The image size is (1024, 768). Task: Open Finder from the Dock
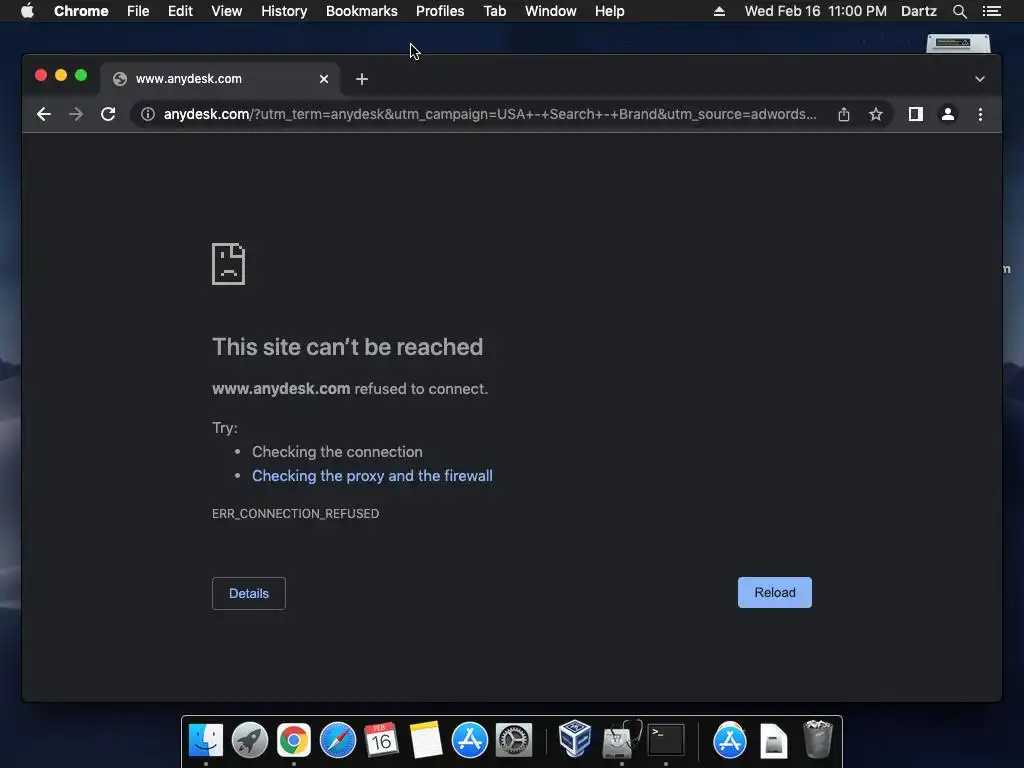[x=206, y=741]
